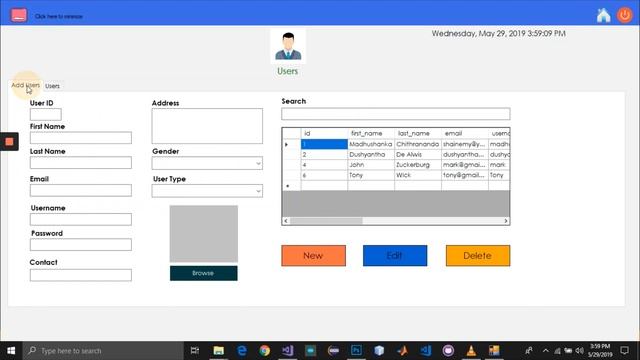Open purple Visual Studio from the taskbar
Image resolution: width=640 pixels, height=360 pixels.
(287, 351)
